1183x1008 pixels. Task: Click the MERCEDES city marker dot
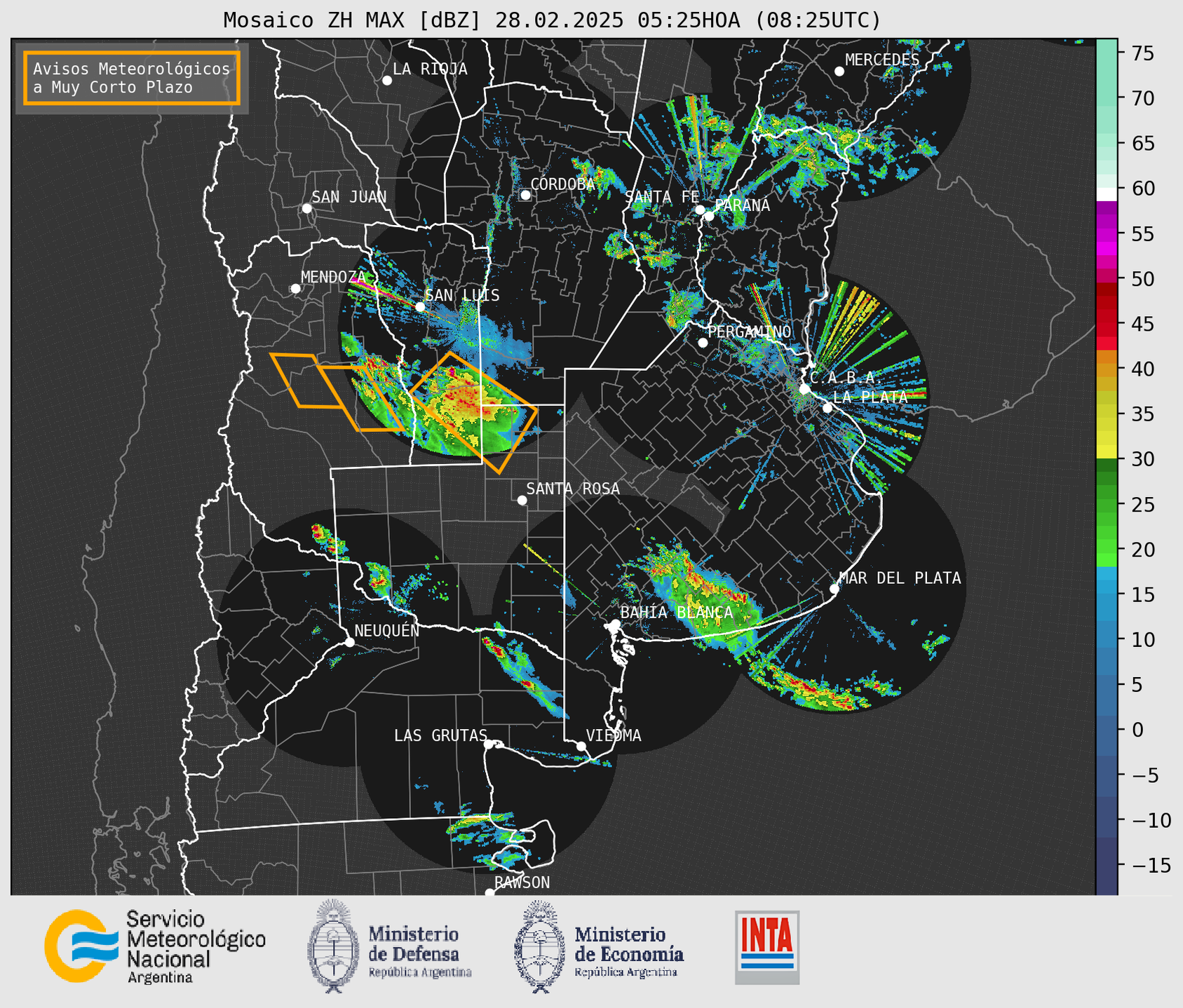[839, 71]
